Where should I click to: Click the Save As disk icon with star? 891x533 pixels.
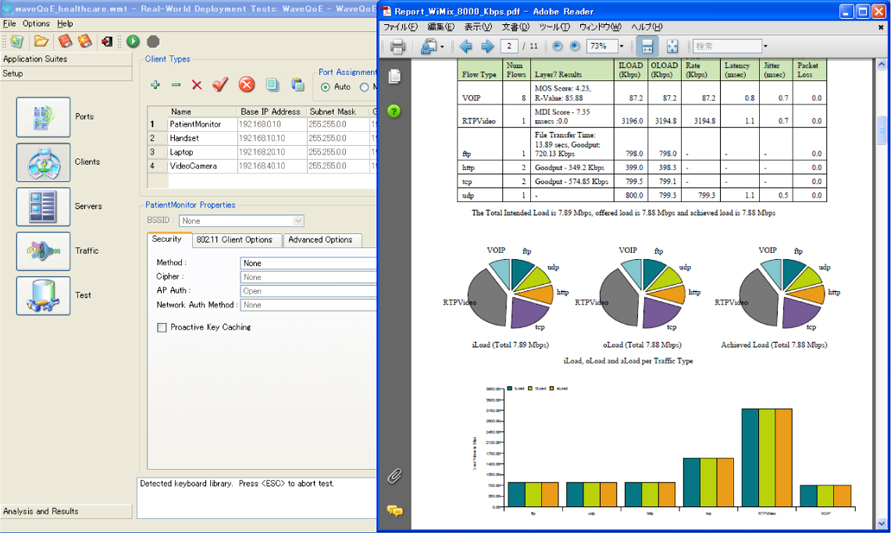pyautogui.click(x=85, y=41)
